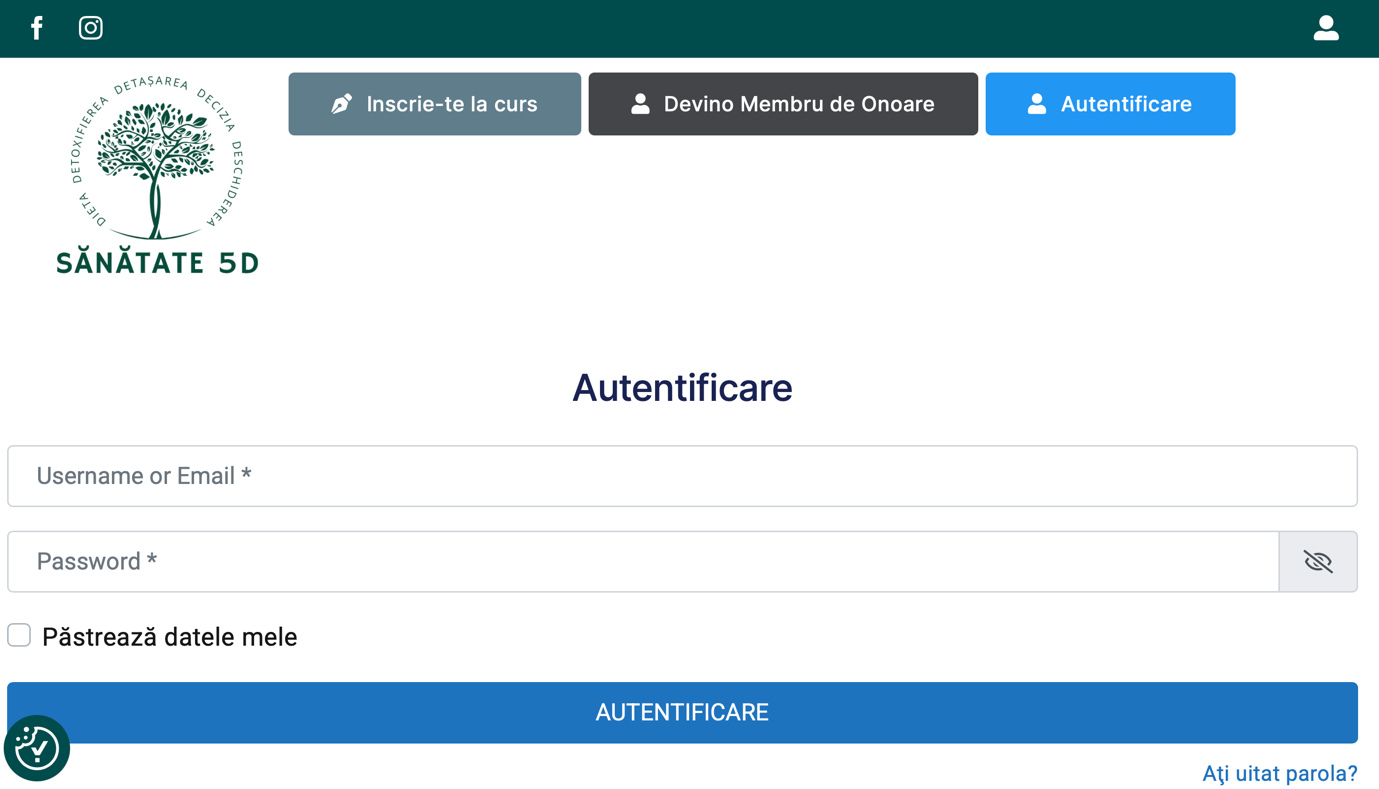Open the cookie consent settings badge
This screenshot has width=1379, height=789.
point(37,748)
